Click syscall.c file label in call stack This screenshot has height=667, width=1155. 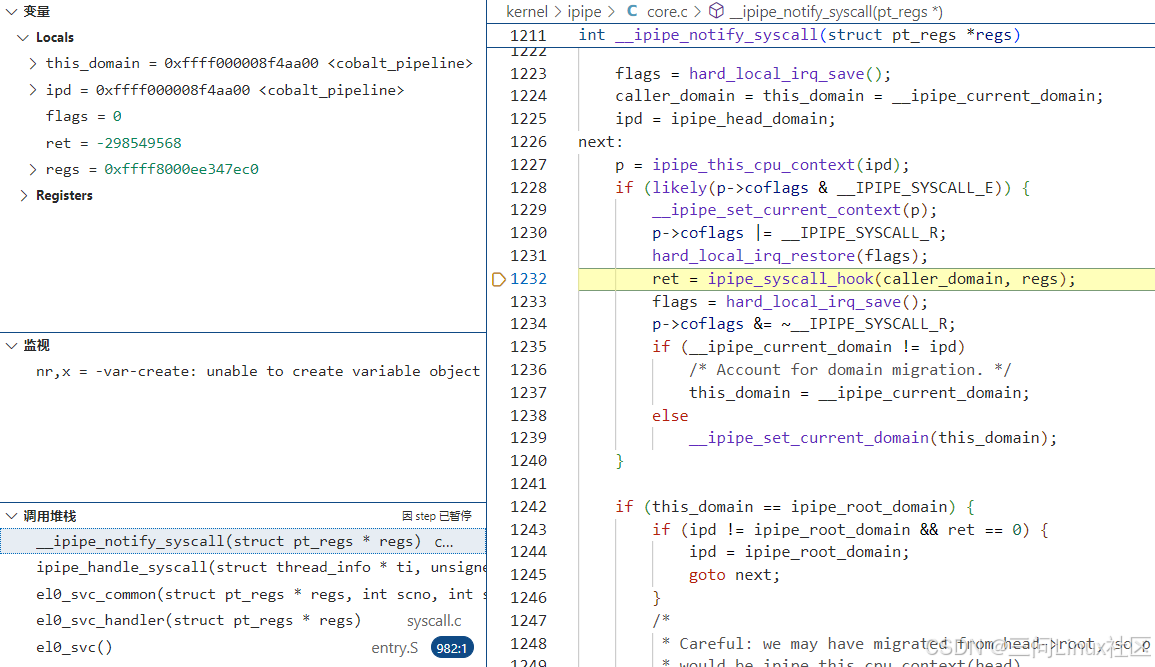pos(434,621)
